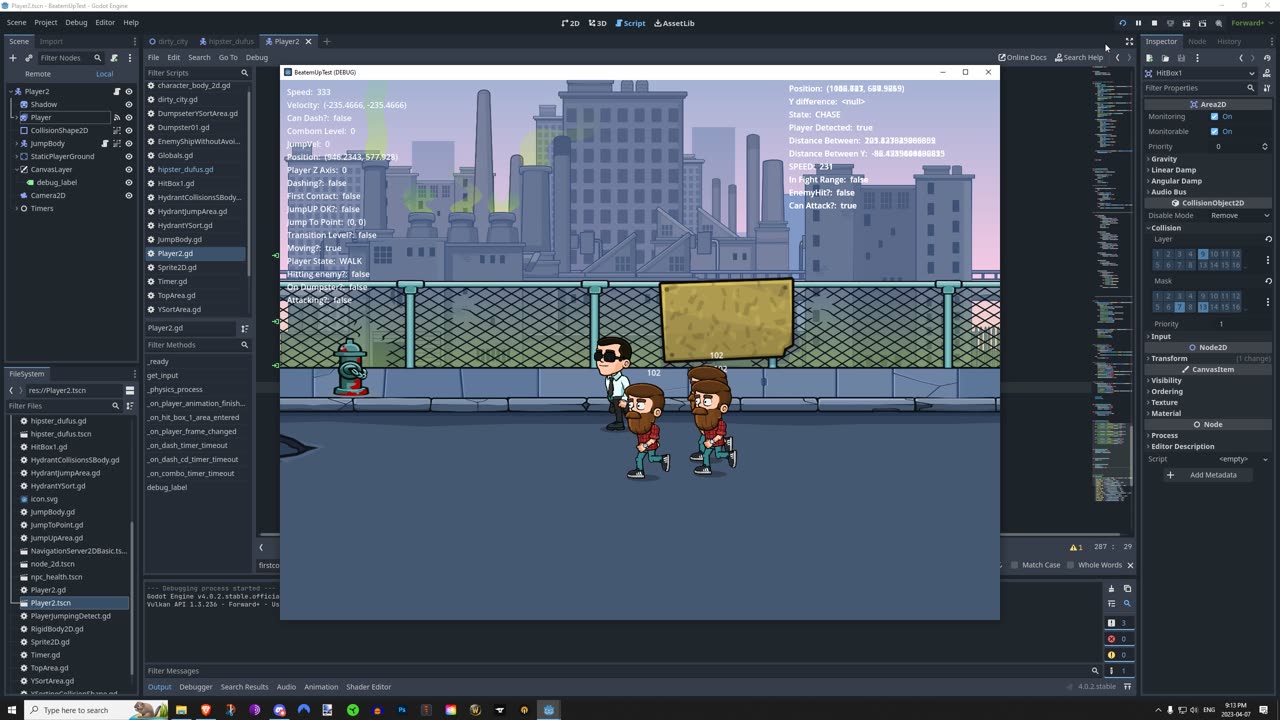
Task: Toggle error messages filter in output
Action: tap(1117, 639)
